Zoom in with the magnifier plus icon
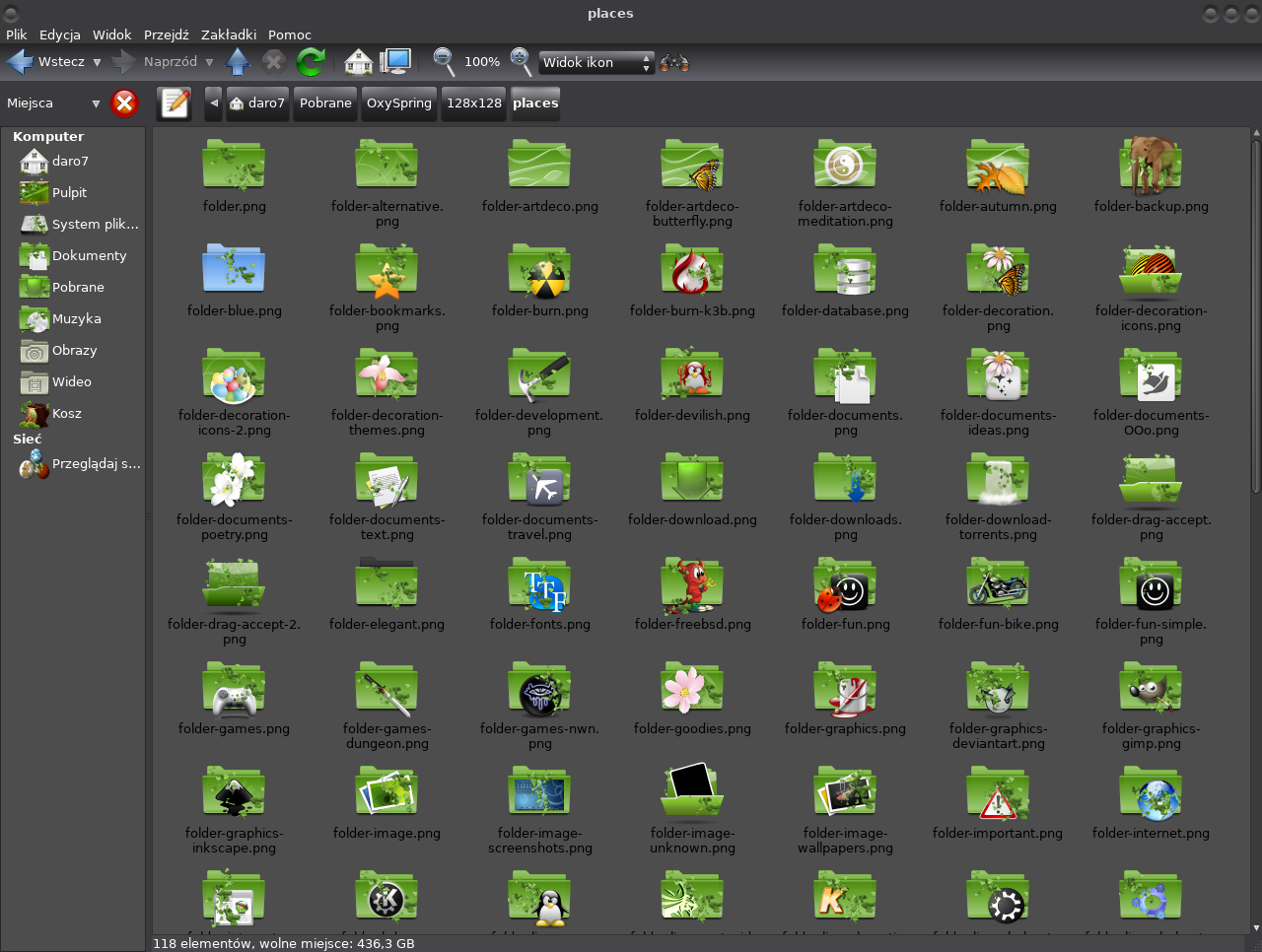Image resolution: width=1262 pixels, height=952 pixels. pyautogui.click(x=521, y=62)
